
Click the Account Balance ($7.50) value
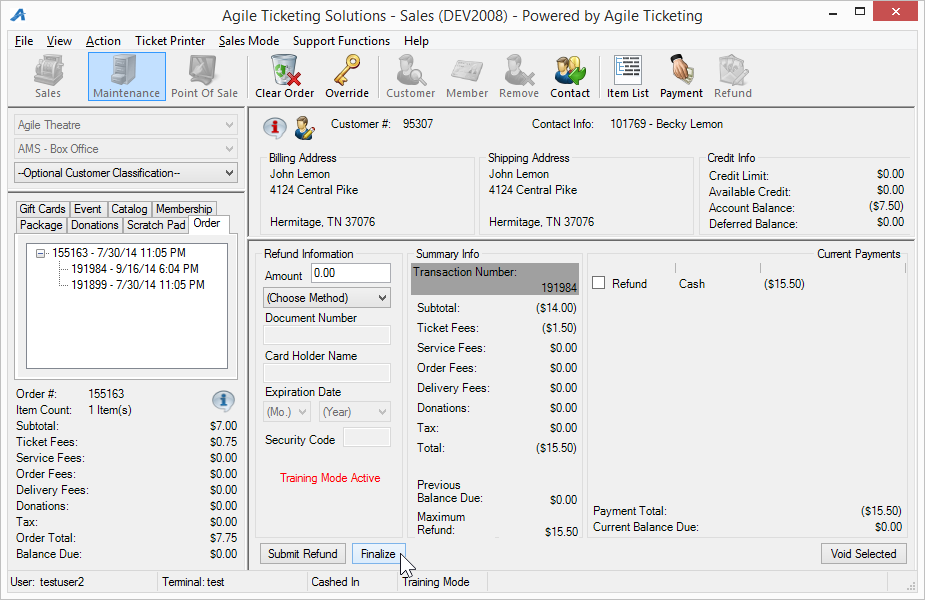coord(886,206)
